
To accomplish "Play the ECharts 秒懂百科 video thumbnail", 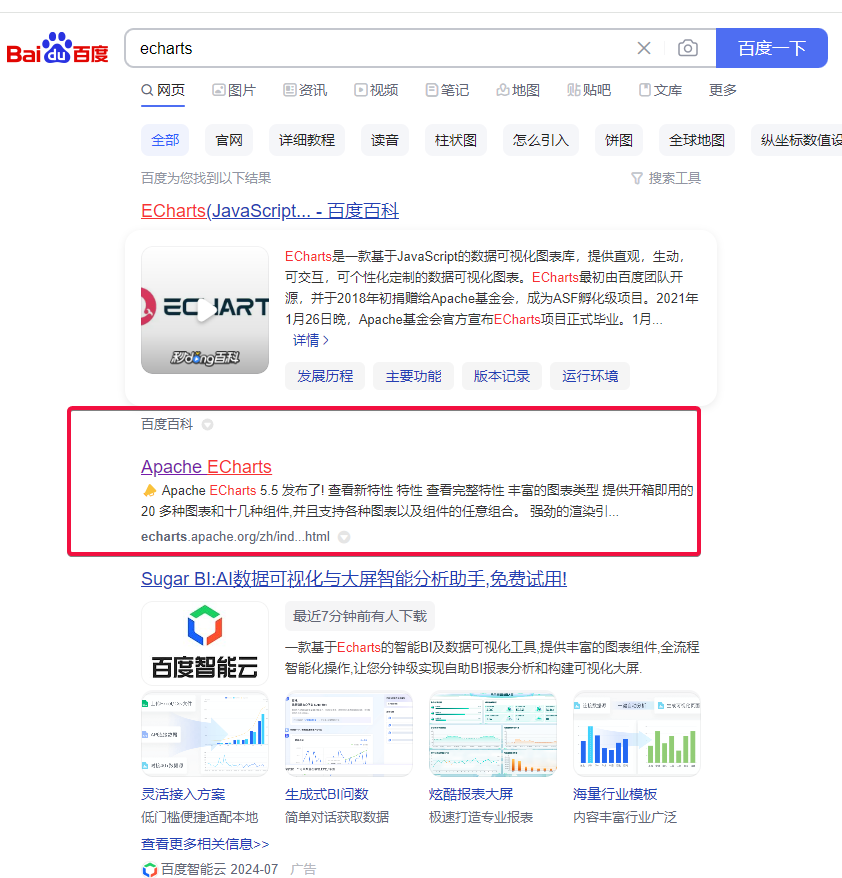I will click(205, 310).
